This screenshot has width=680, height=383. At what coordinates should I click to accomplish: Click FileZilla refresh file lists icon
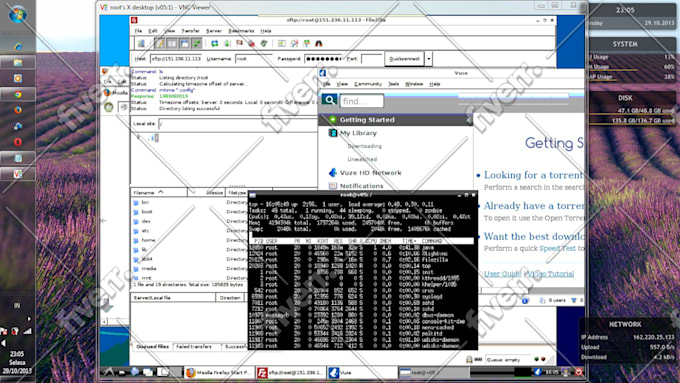coord(215,43)
